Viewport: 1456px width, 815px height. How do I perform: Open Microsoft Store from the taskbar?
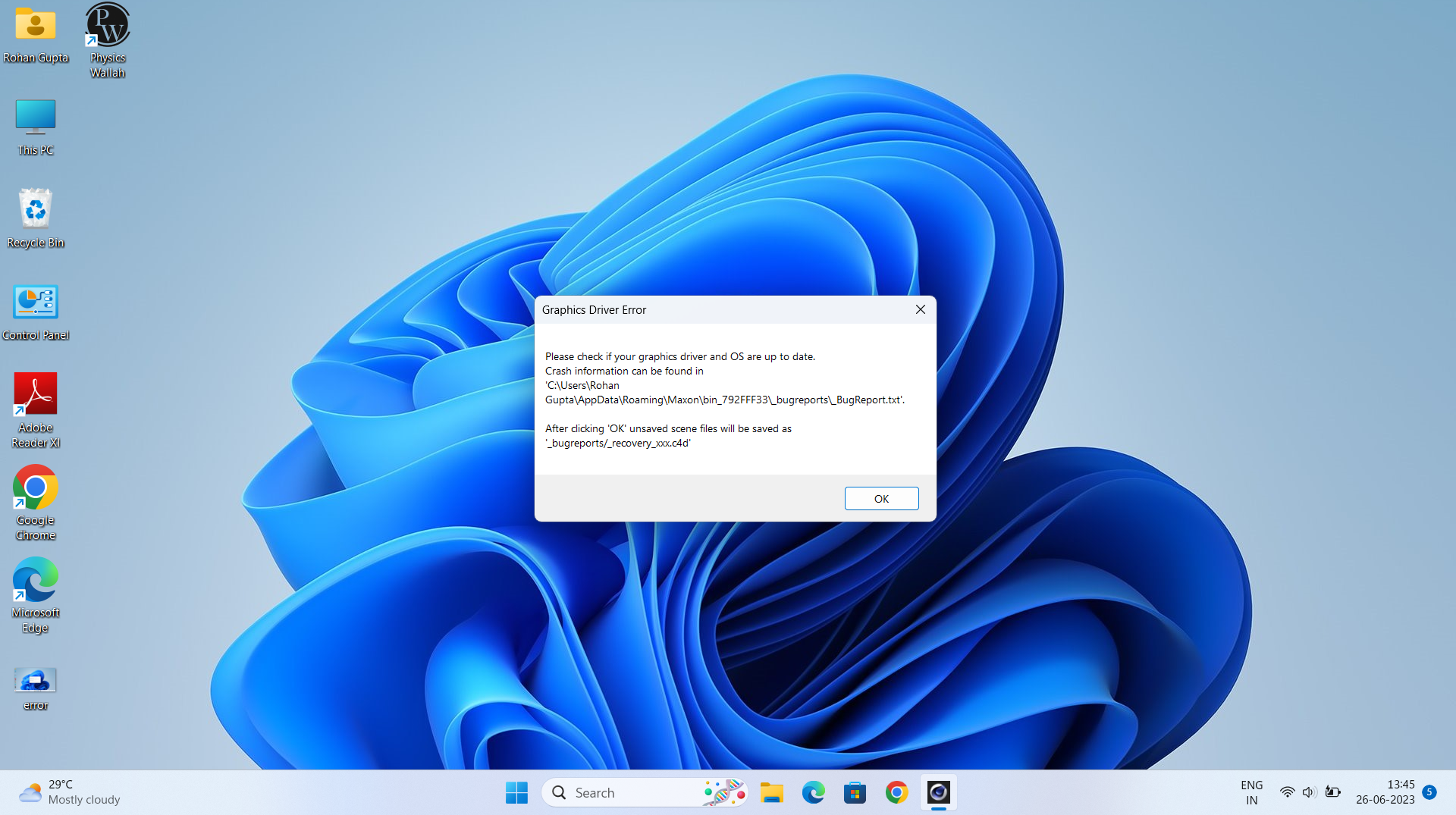pos(855,793)
